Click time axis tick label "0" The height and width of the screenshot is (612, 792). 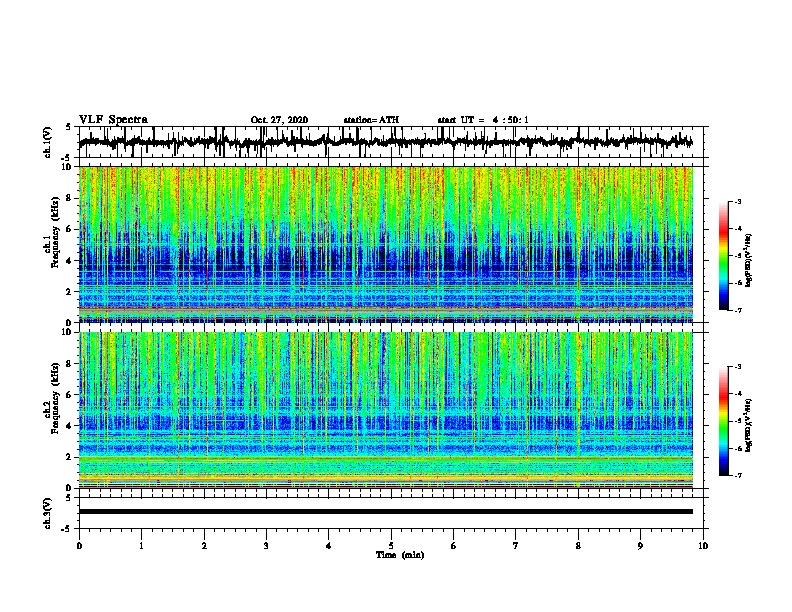click(79, 546)
